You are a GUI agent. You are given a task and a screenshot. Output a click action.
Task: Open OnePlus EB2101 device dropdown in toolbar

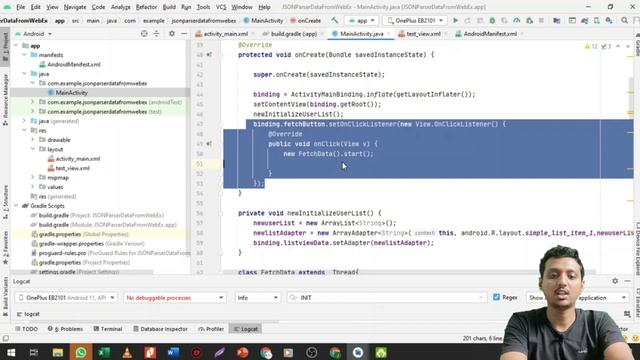(x=415, y=20)
